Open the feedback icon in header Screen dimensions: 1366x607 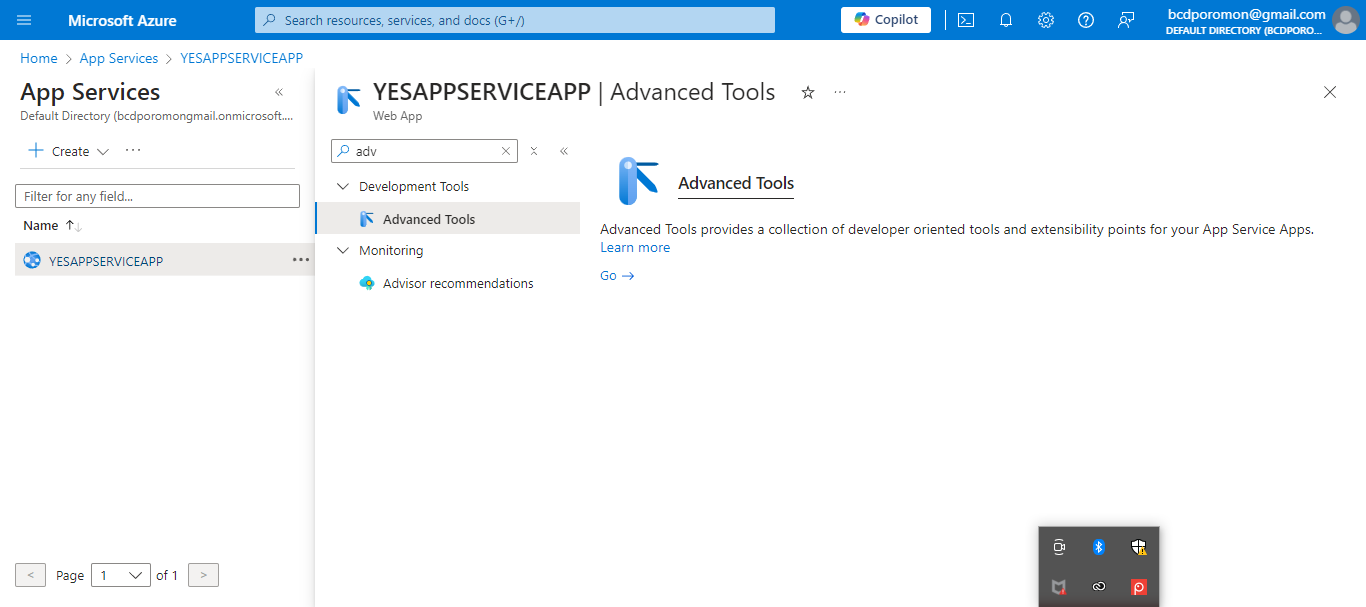click(x=1126, y=20)
